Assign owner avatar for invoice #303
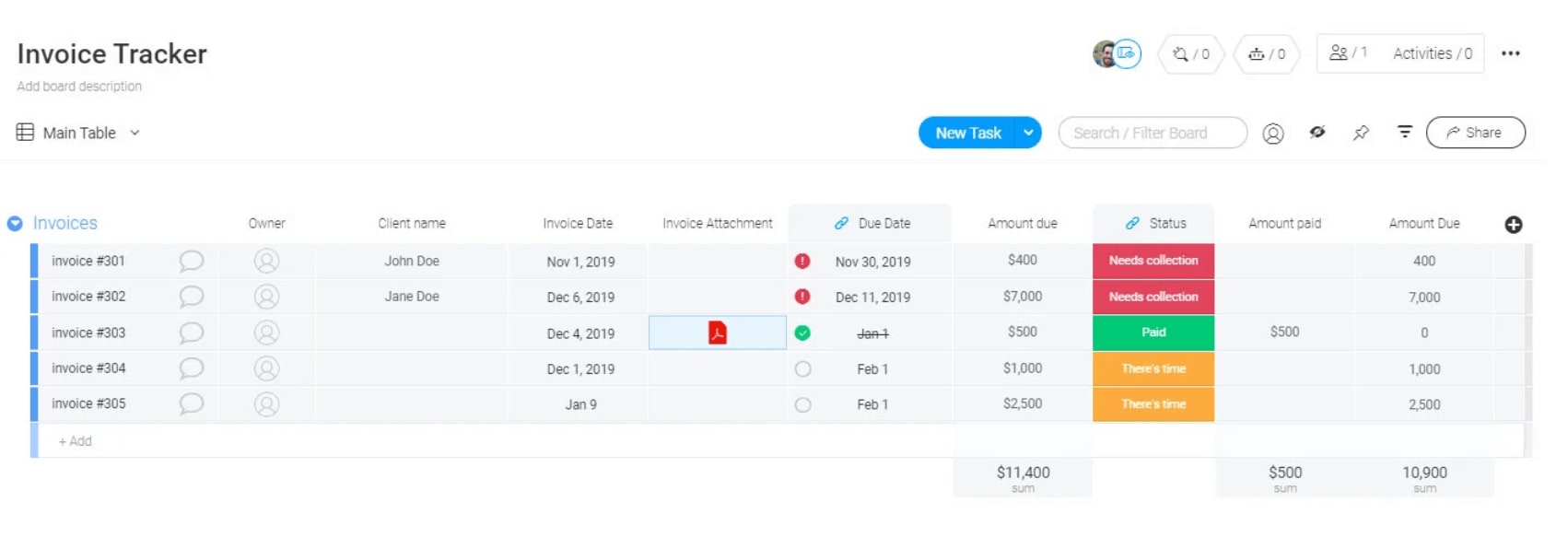Viewport: 1568px width, 549px height. pos(266,333)
